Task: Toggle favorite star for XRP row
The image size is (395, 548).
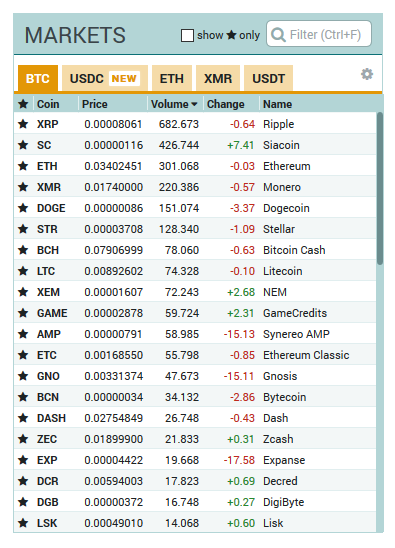Action: click(23, 124)
